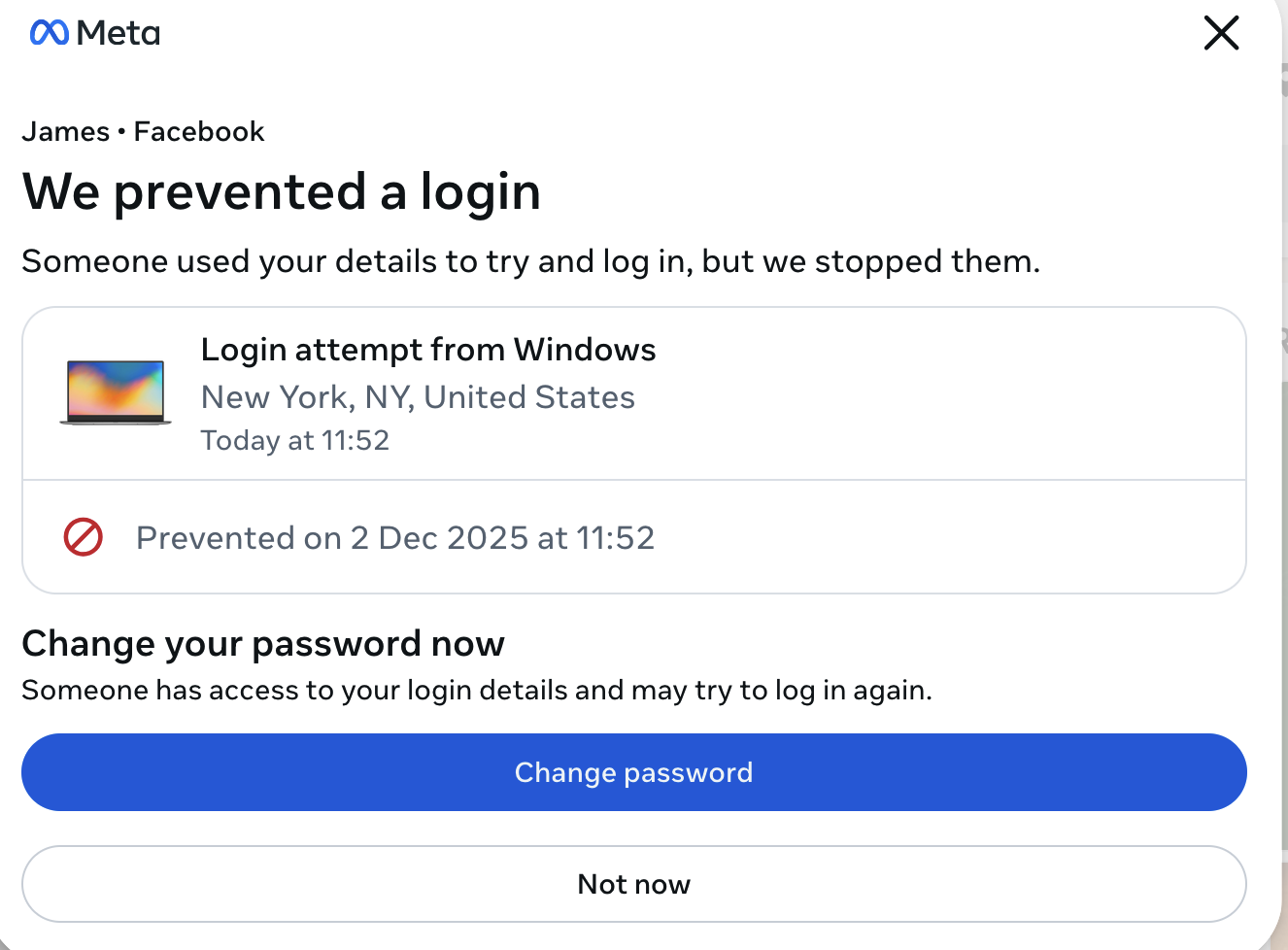Click the "United States" country text
Screen dimensions: 1288x950
pyautogui.click(x=529, y=397)
